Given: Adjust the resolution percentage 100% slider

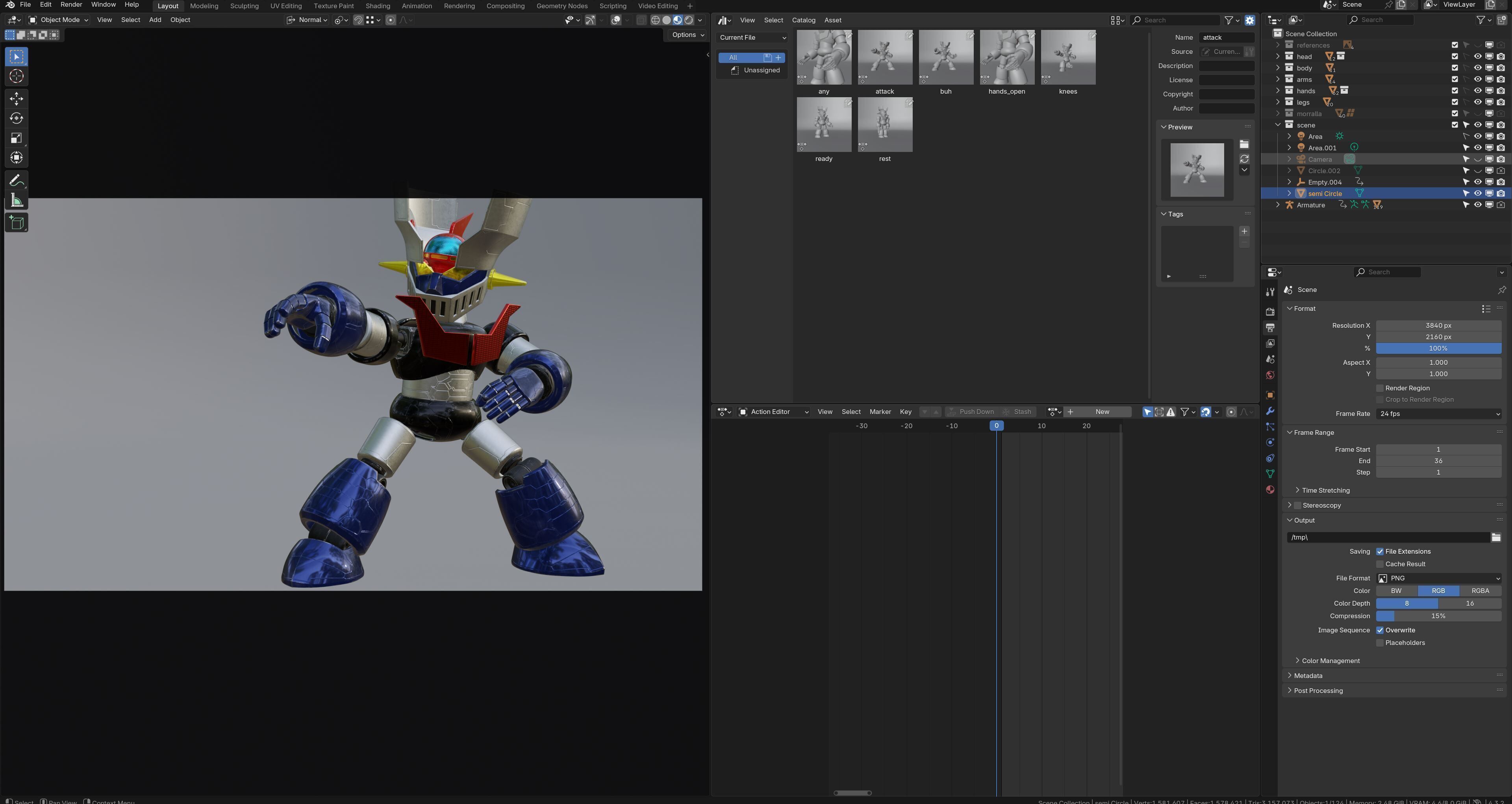Looking at the screenshot, I should click(x=1439, y=348).
